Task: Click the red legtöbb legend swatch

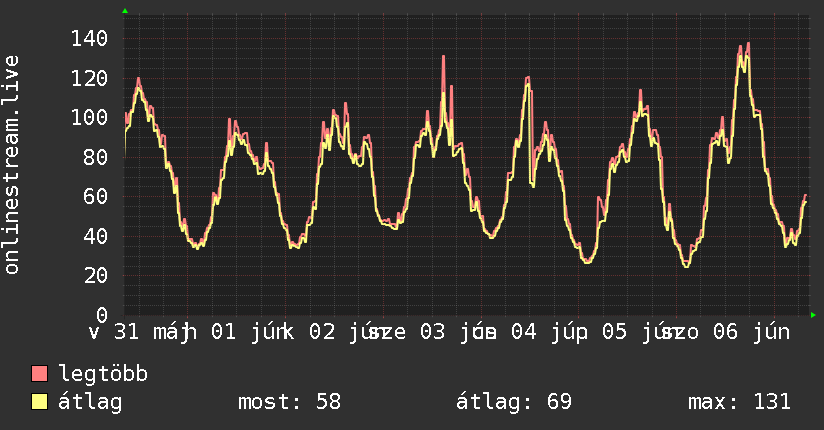Action: point(39,373)
